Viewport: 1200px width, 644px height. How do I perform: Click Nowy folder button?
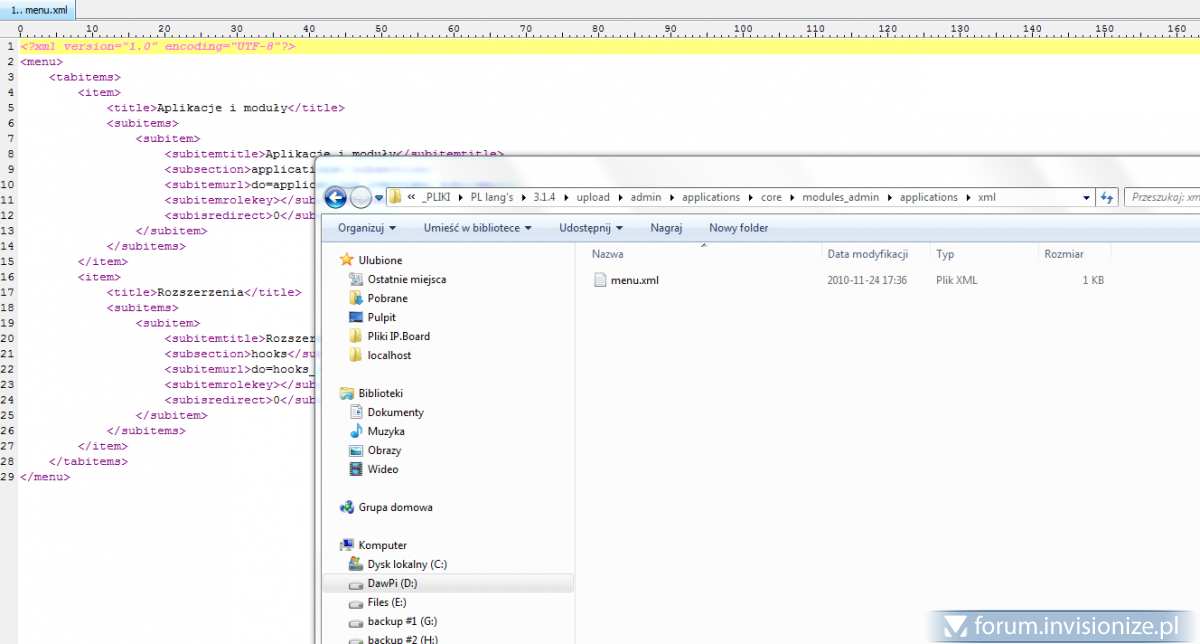coord(738,228)
